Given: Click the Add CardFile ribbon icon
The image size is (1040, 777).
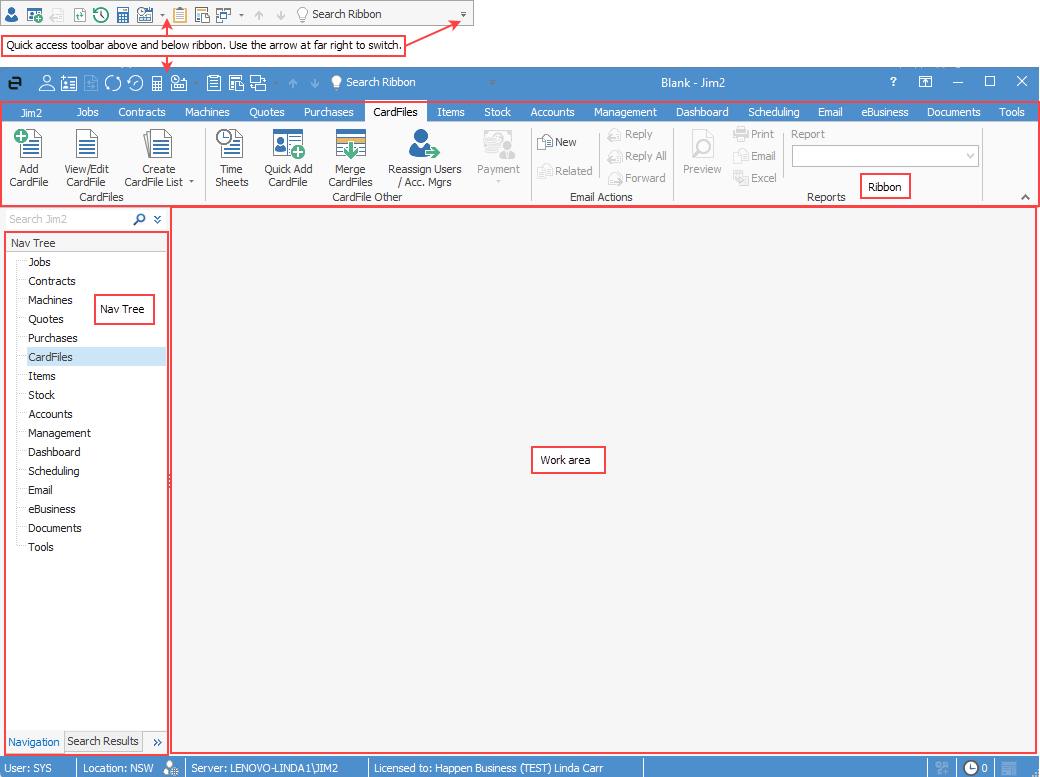Looking at the screenshot, I should [28, 144].
